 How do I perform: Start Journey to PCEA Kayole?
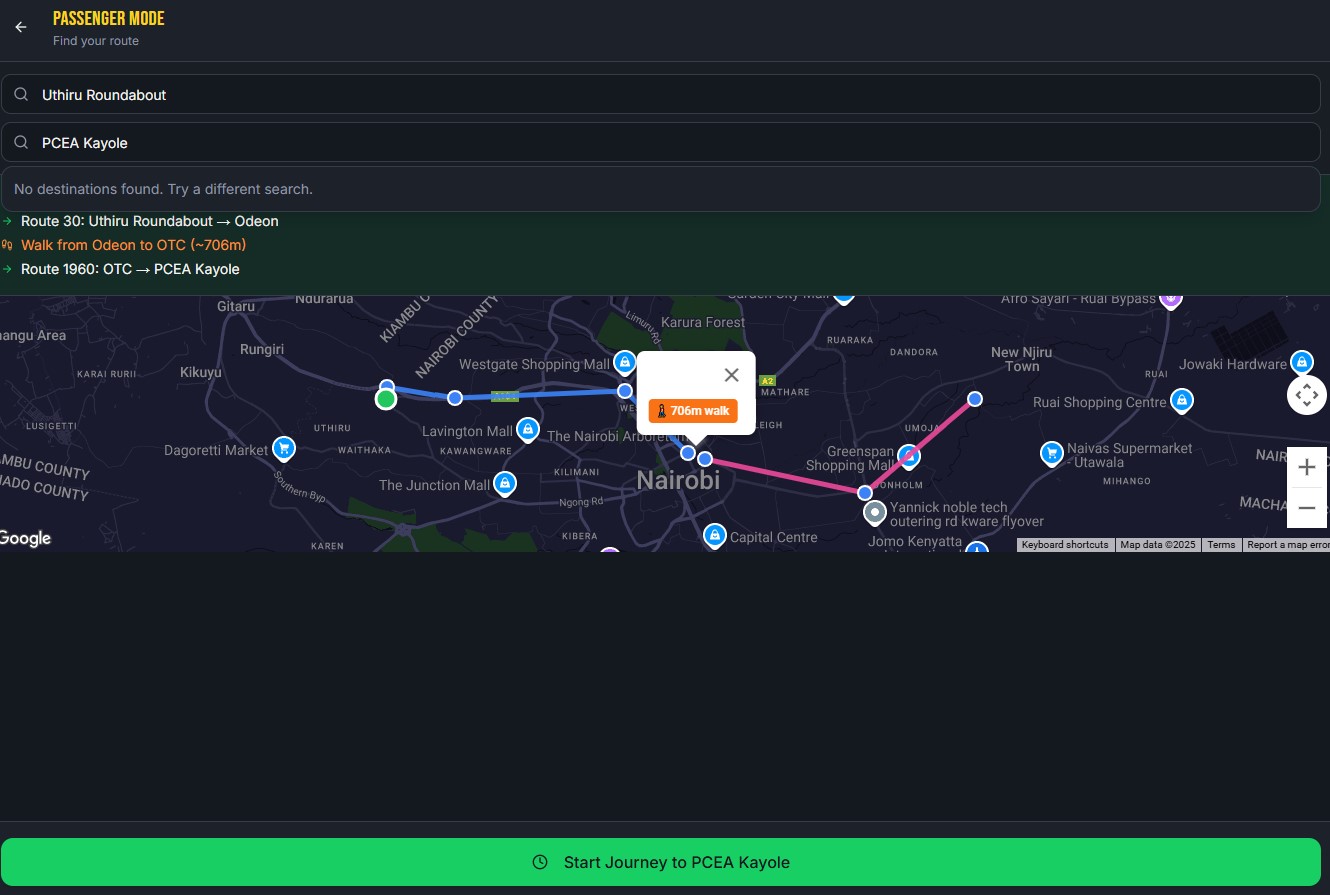(x=660, y=862)
